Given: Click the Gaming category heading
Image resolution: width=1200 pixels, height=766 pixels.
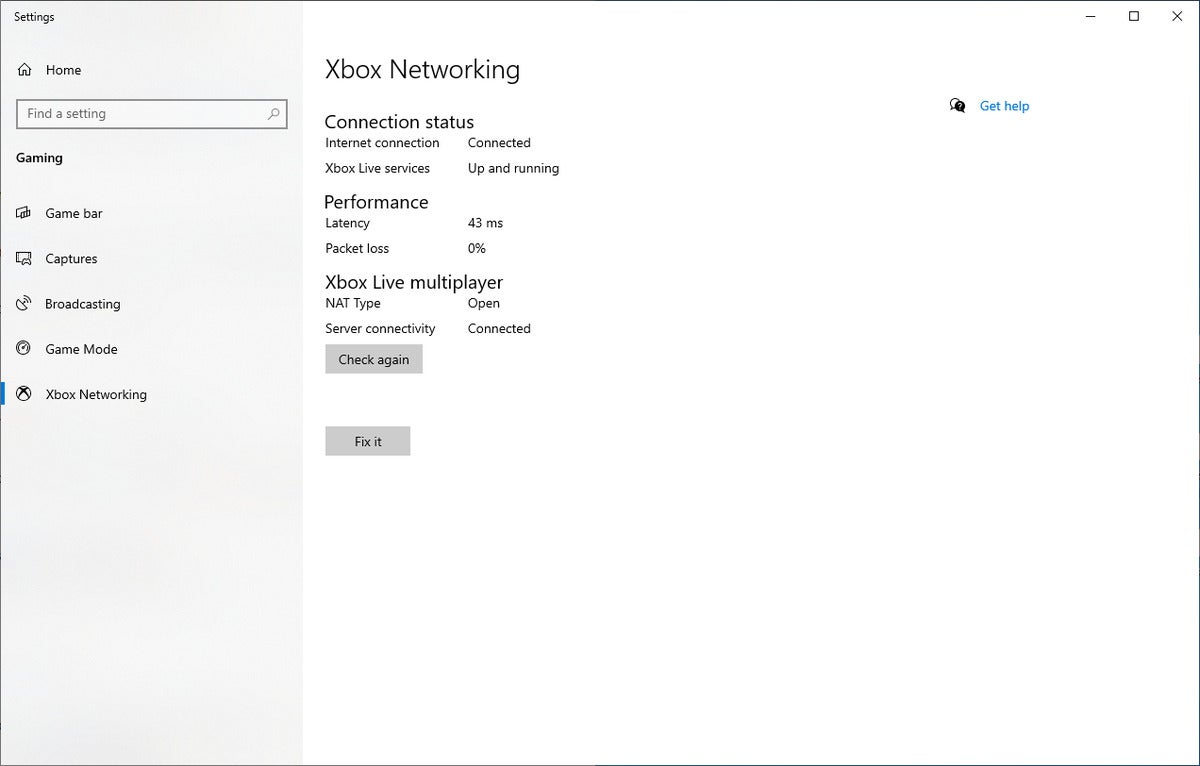Looking at the screenshot, I should pyautogui.click(x=39, y=158).
